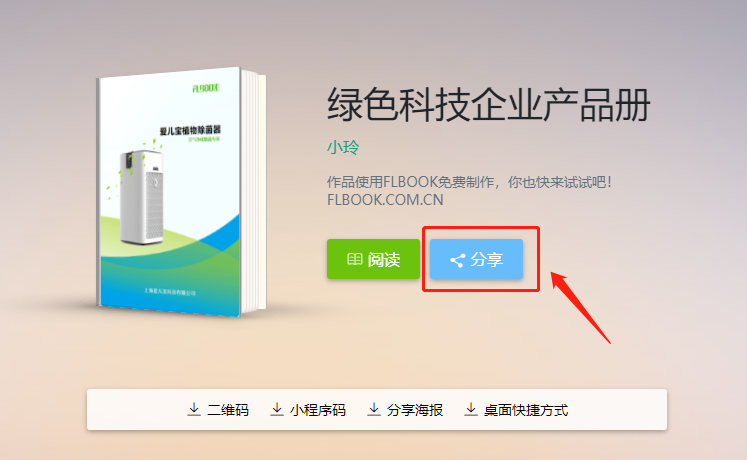Click the book icon on 阅读 button
The image size is (747, 460).
(x=354, y=259)
